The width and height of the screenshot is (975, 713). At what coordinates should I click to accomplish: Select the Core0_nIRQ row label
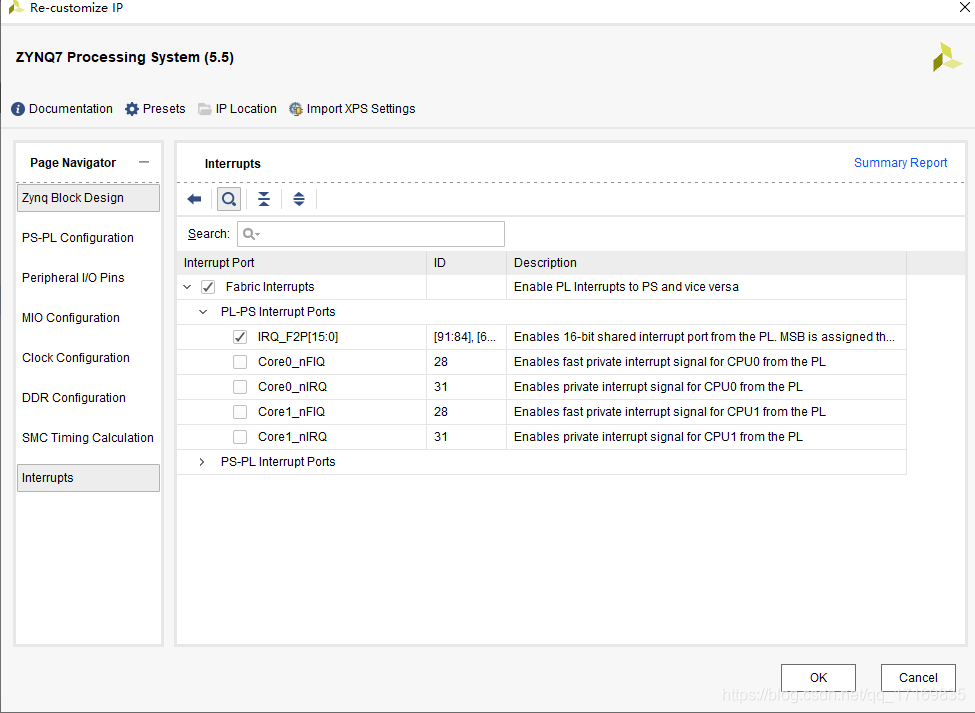pos(292,387)
